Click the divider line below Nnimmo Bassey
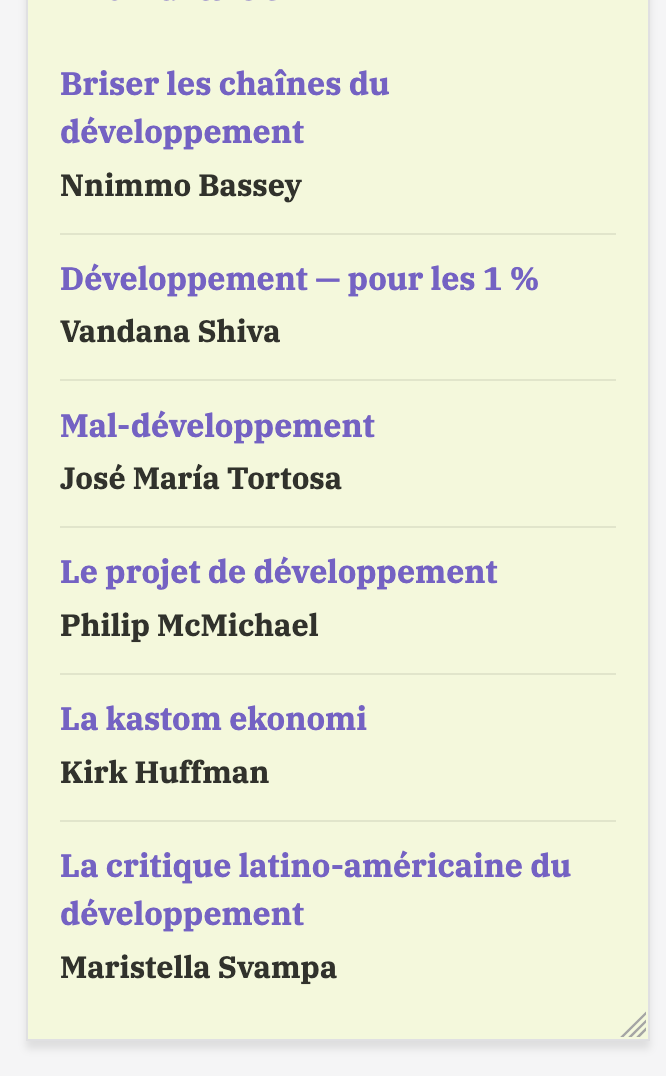The width and height of the screenshot is (666, 1076). coord(338,234)
